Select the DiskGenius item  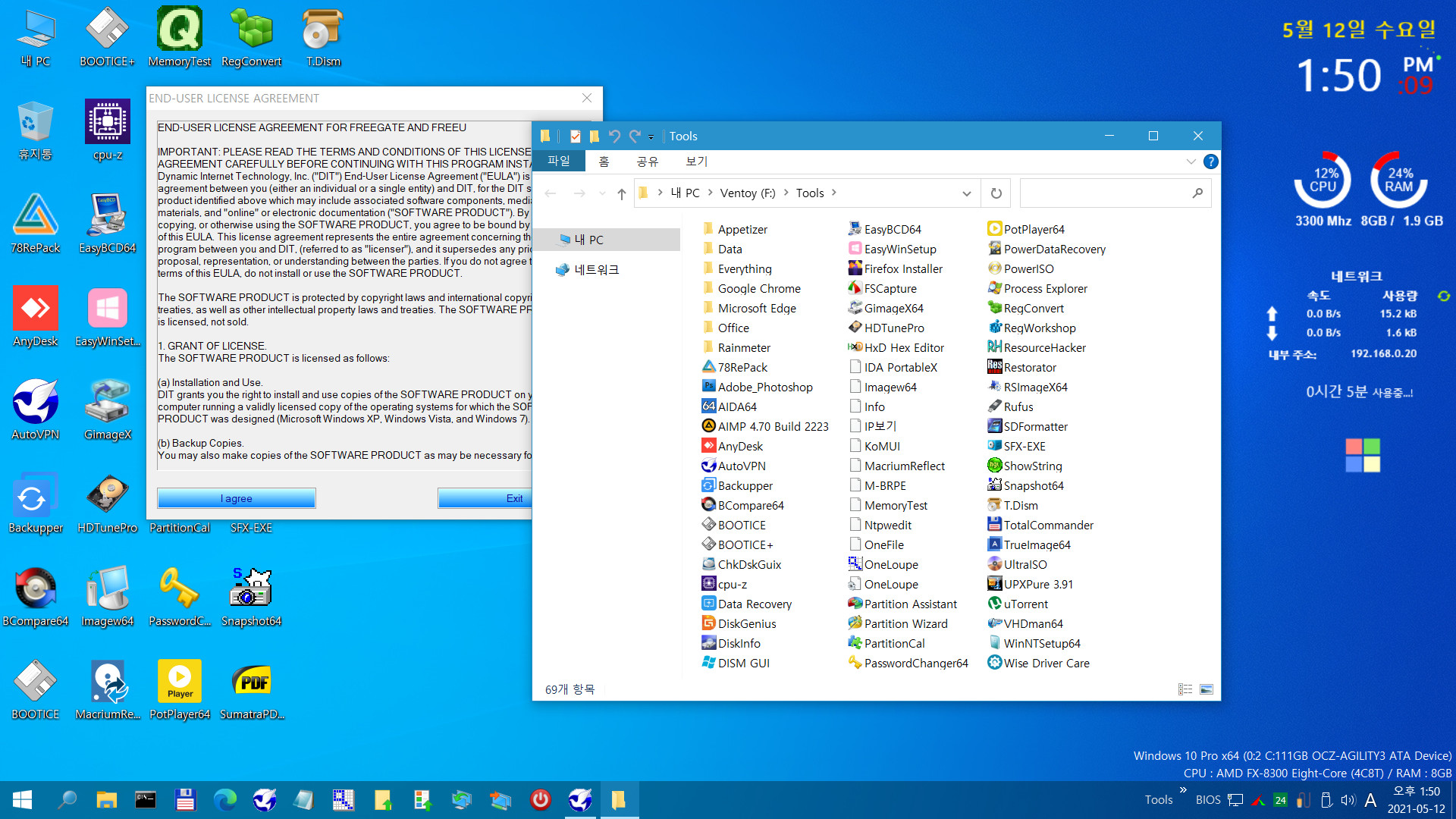[739, 624]
